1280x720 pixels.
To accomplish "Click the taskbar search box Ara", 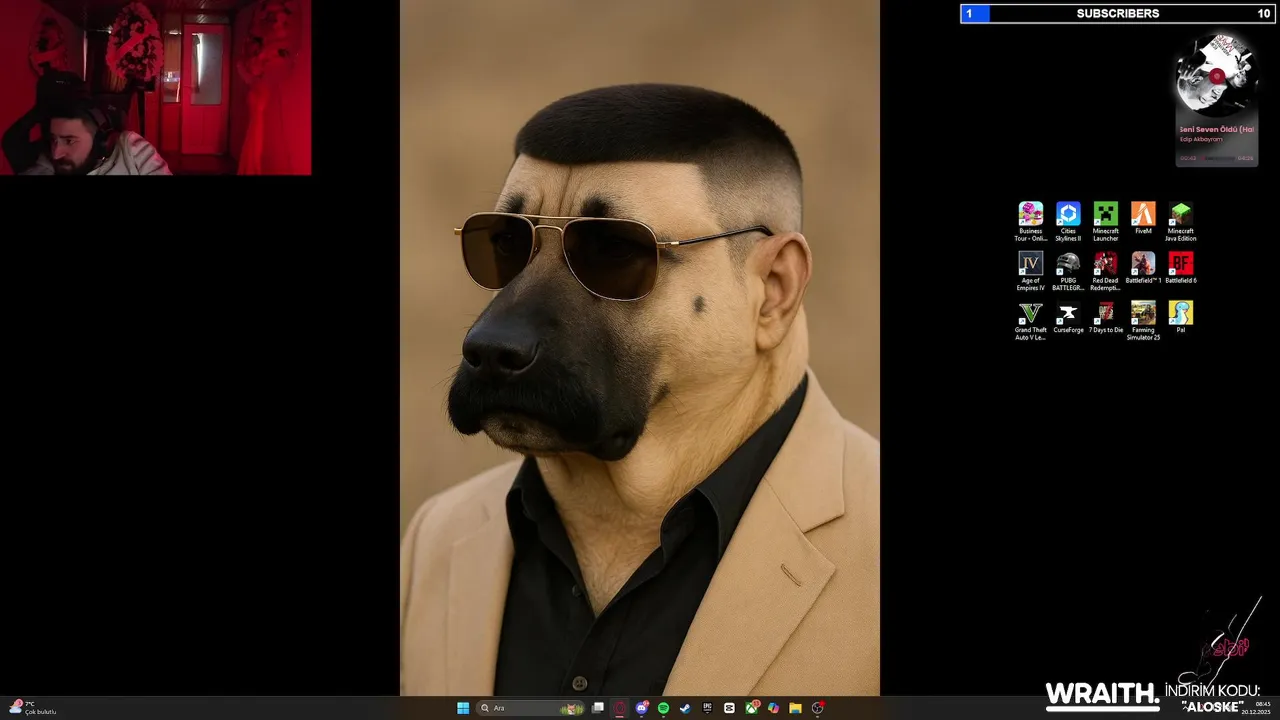I will point(531,708).
